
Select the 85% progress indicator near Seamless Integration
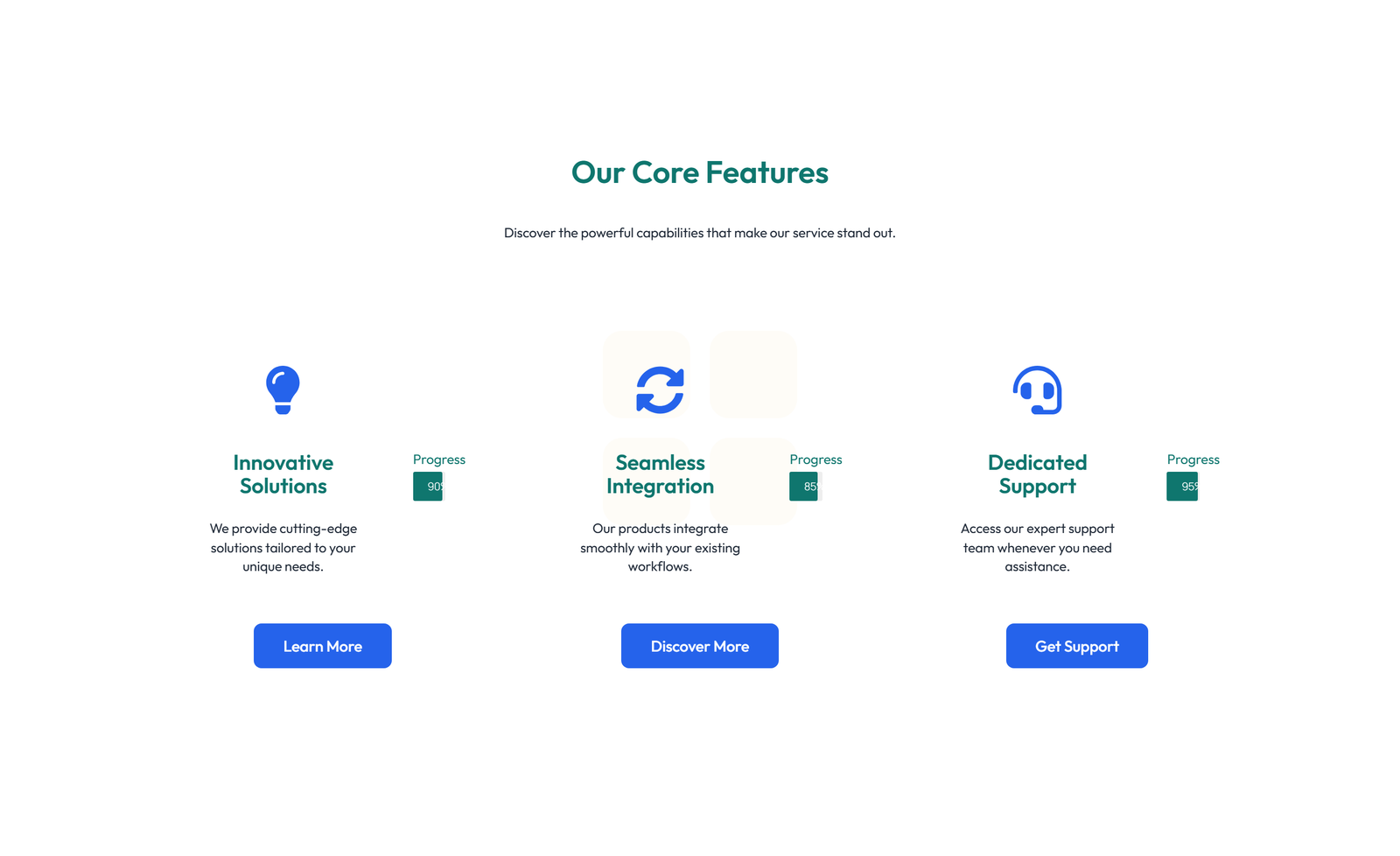click(x=805, y=486)
